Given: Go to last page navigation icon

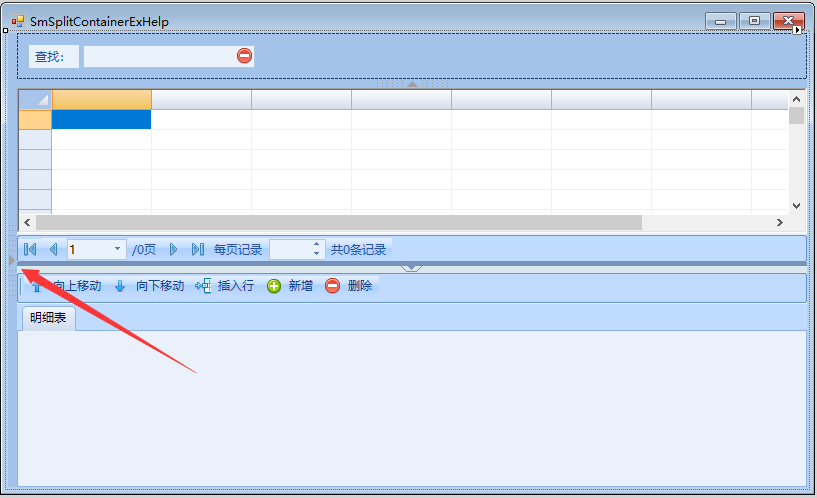Looking at the screenshot, I should coord(197,250).
